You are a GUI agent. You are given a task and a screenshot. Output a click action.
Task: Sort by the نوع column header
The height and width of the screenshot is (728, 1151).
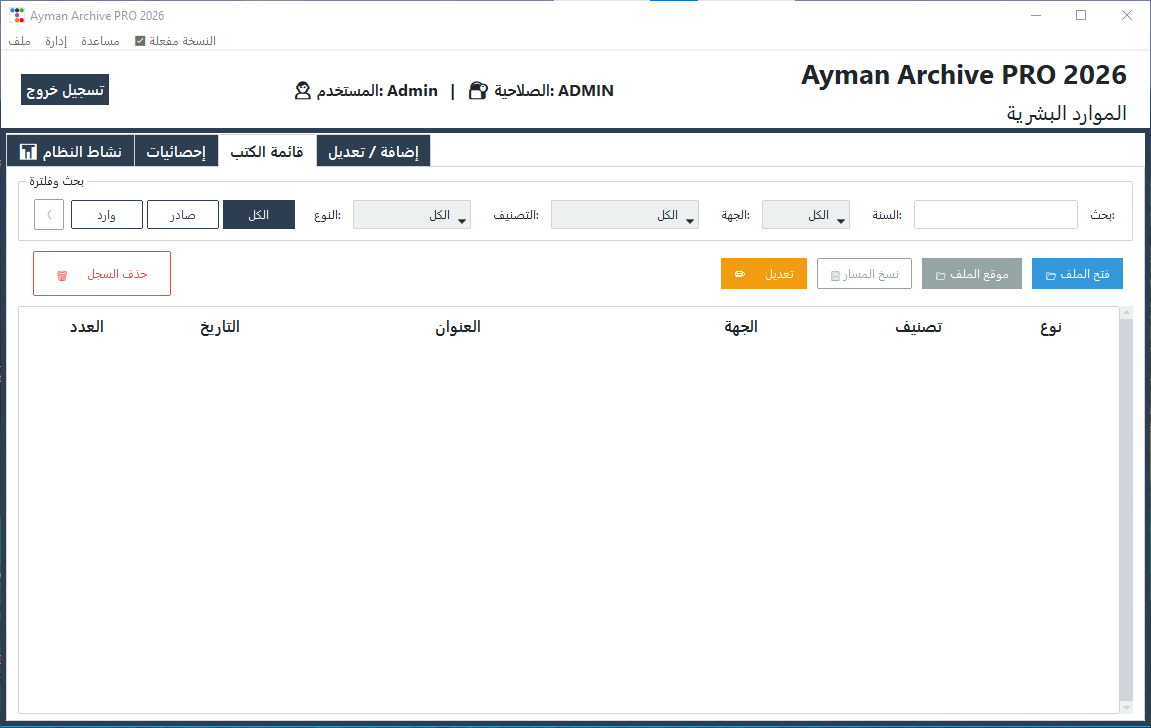(1051, 327)
